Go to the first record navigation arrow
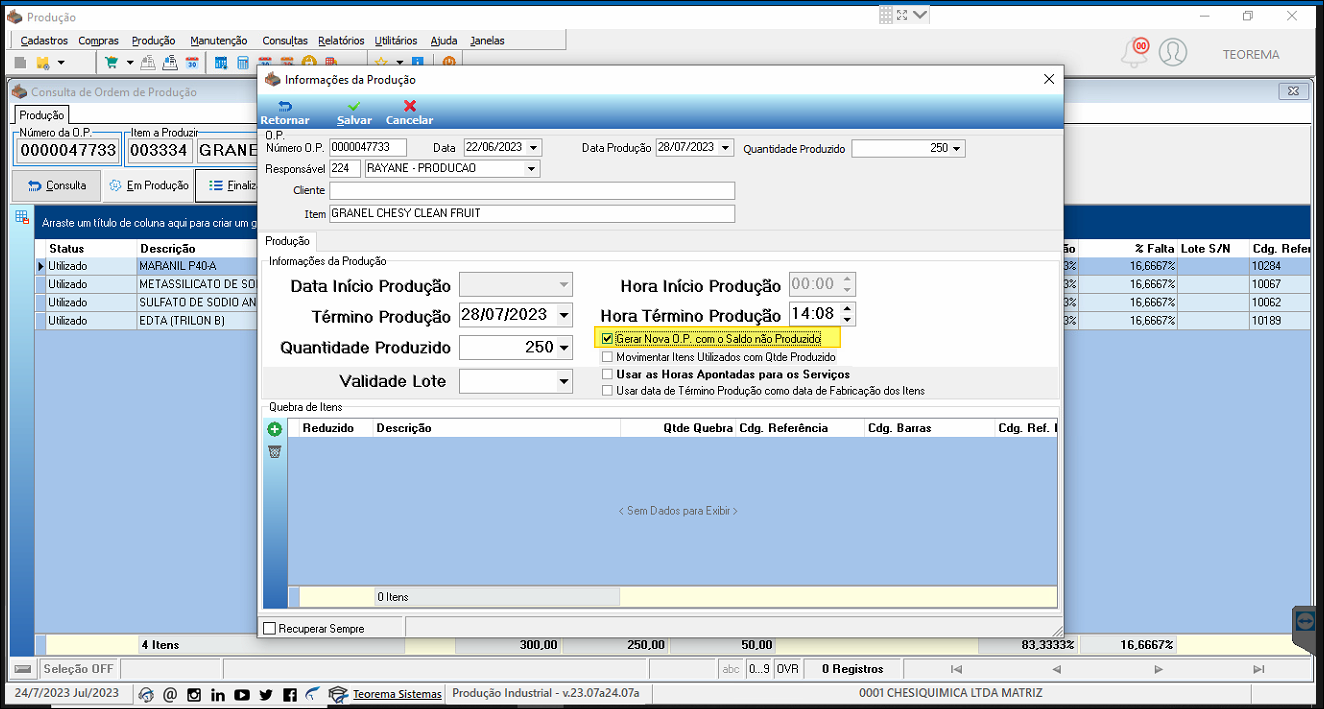1324x709 pixels. [x=956, y=668]
